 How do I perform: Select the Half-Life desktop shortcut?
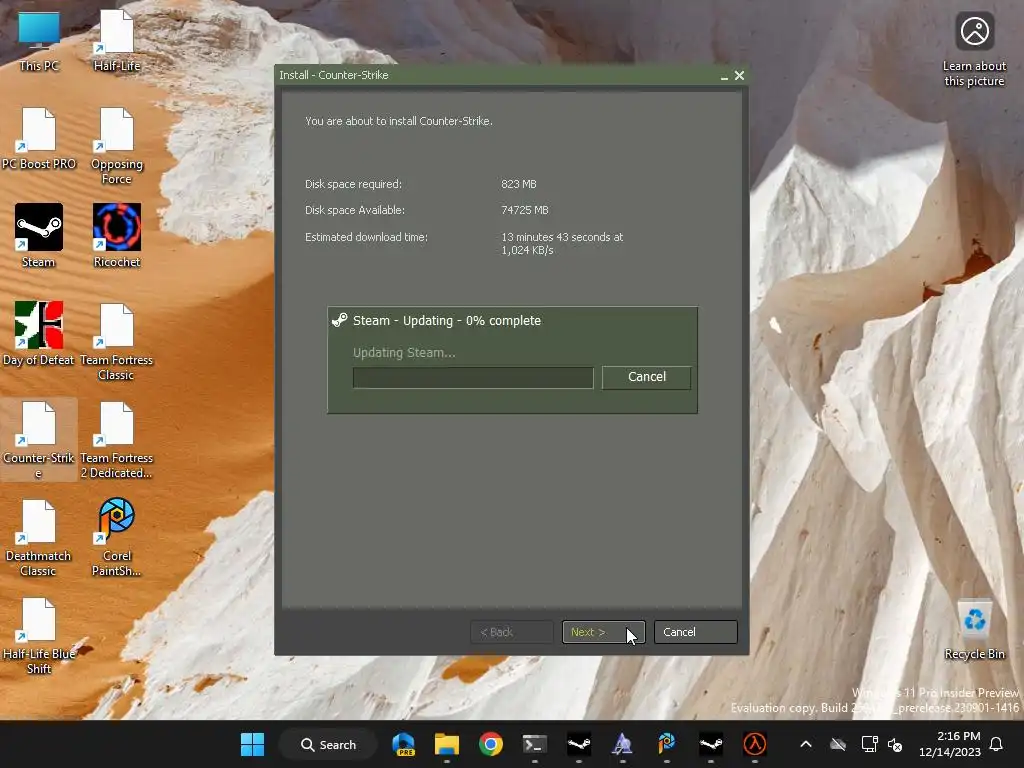116,41
